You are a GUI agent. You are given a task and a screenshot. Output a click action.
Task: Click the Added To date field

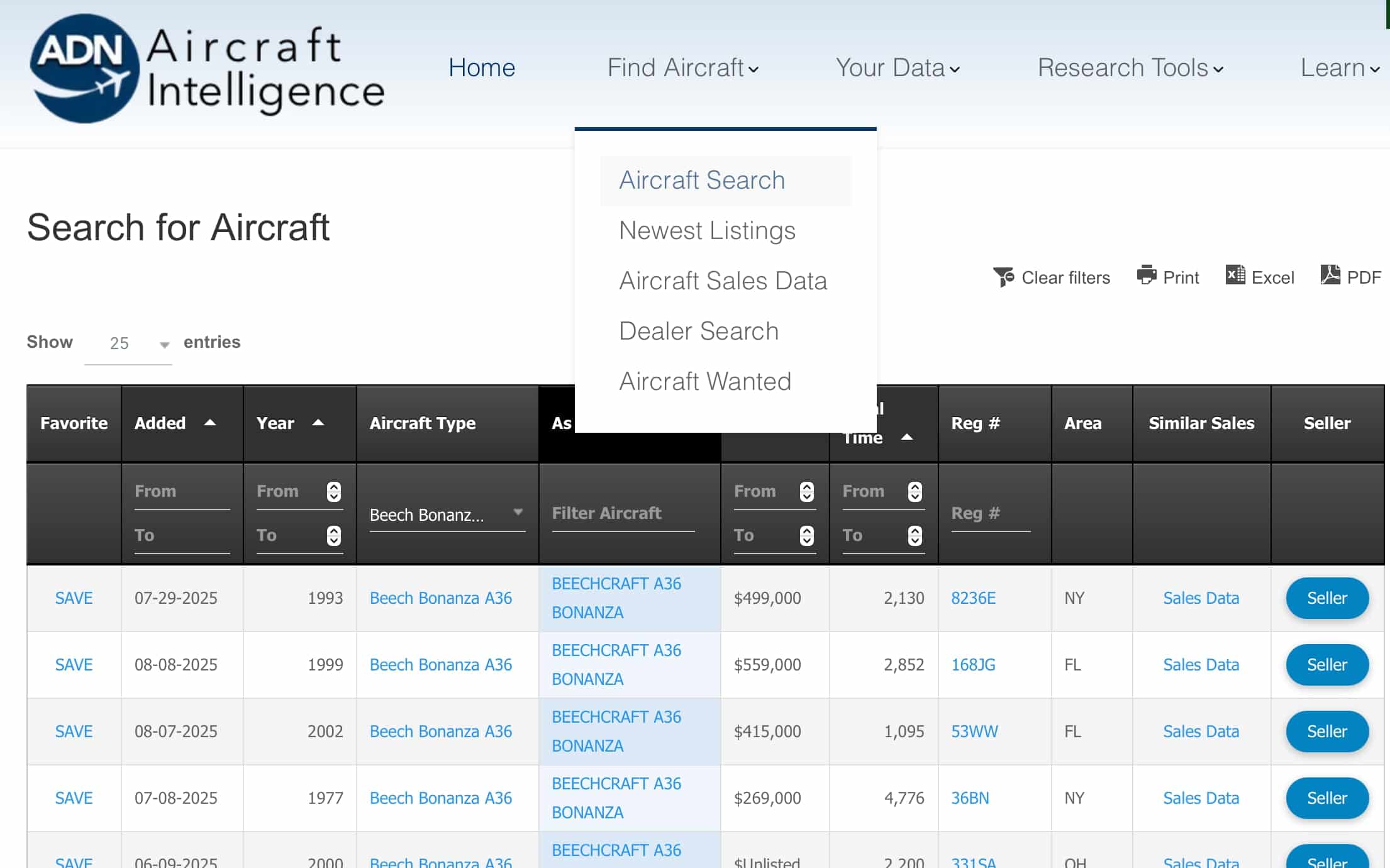pos(182,536)
